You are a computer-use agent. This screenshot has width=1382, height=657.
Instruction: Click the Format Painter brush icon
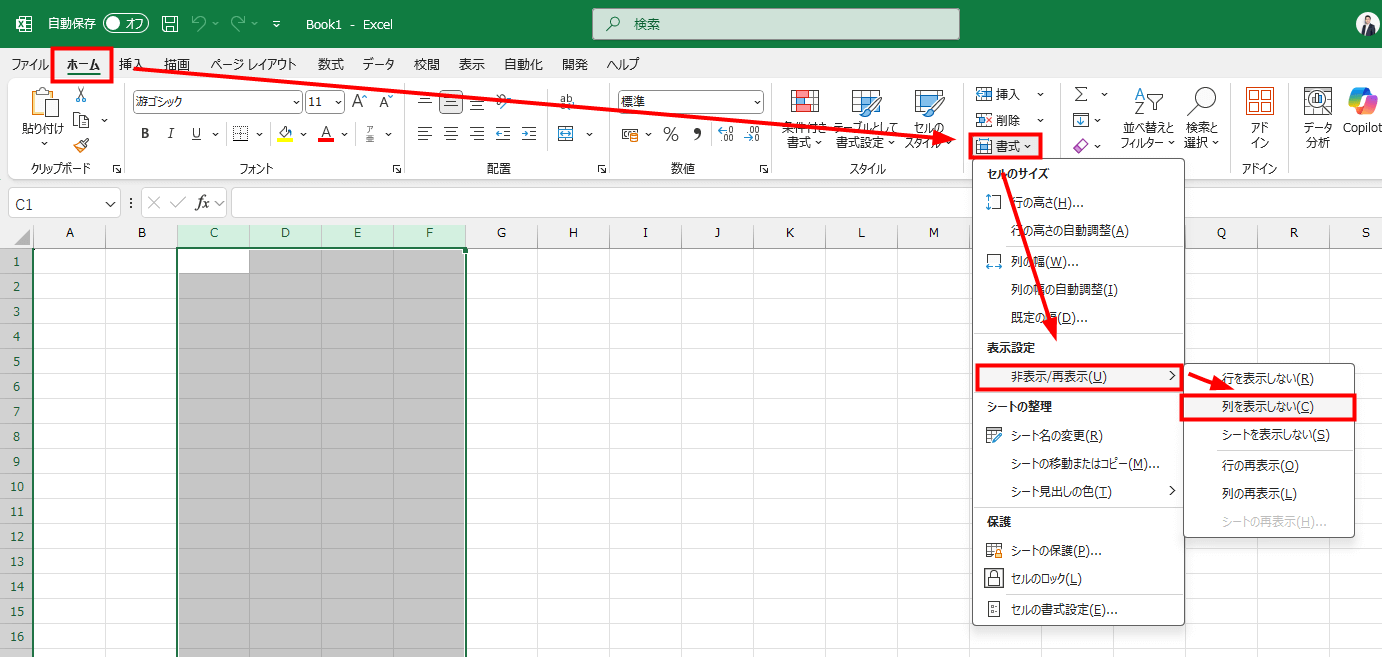pos(81,145)
